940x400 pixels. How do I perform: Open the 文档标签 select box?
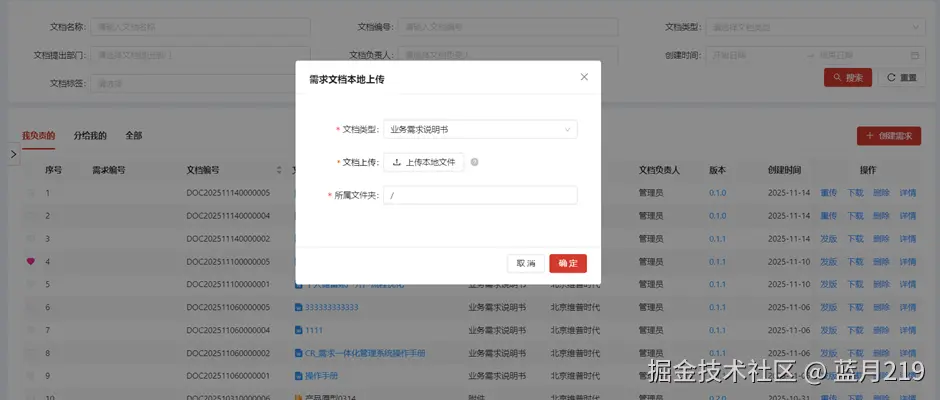point(200,83)
